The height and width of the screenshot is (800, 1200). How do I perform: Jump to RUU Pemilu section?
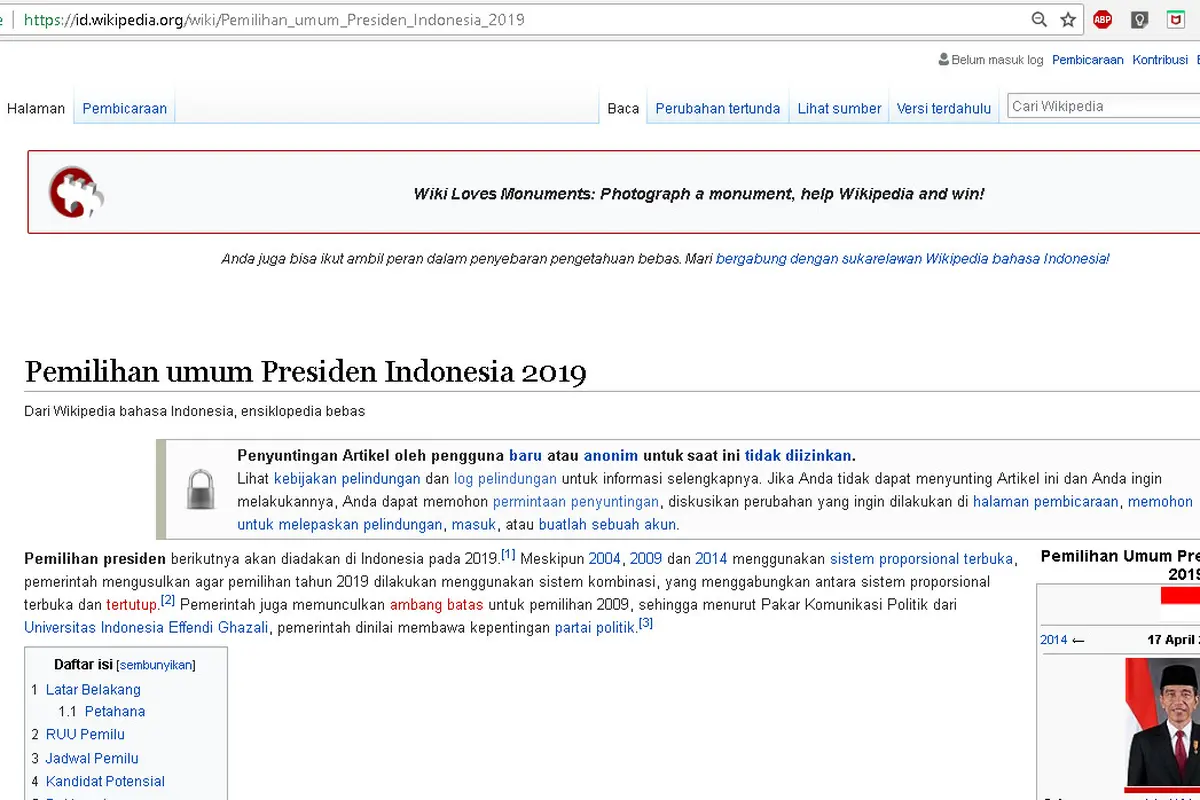coord(85,735)
